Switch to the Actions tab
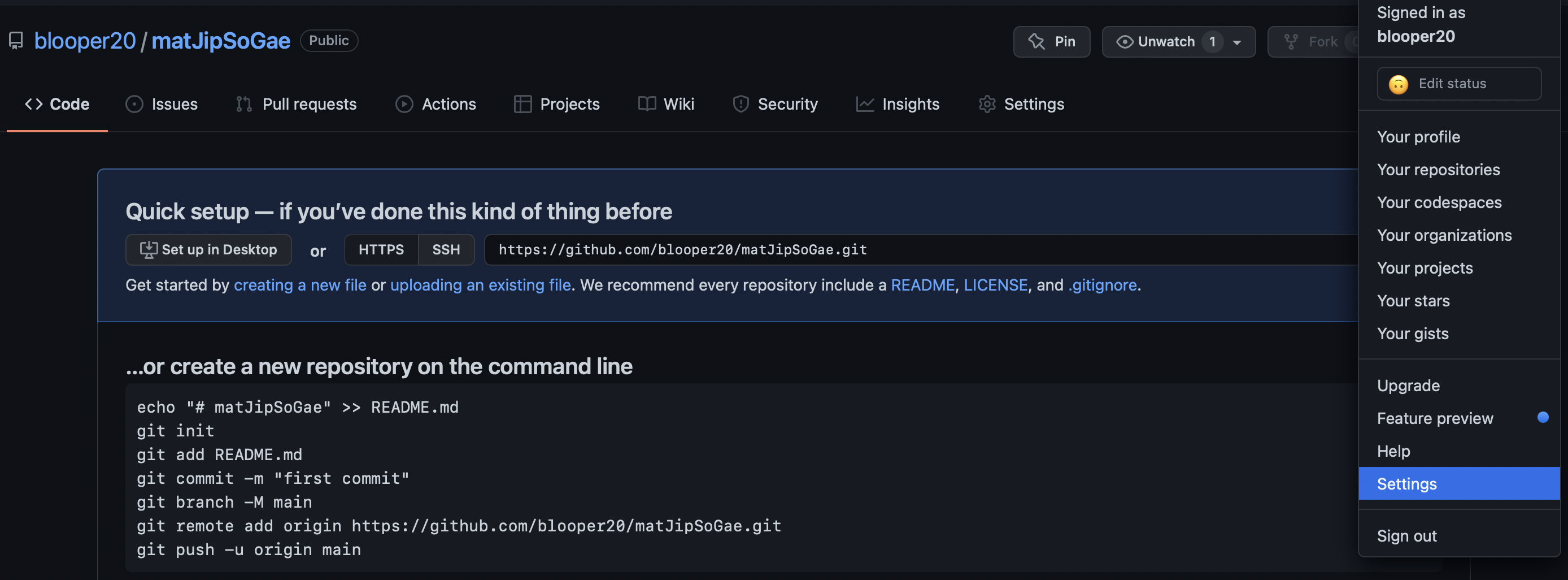 point(436,104)
